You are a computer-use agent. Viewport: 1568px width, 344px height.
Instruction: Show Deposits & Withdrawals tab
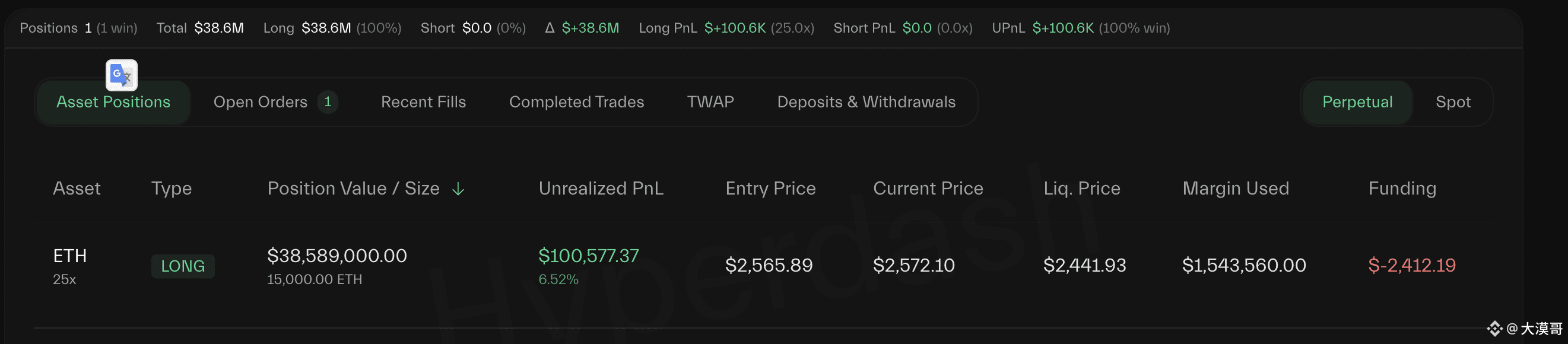pos(866,102)
